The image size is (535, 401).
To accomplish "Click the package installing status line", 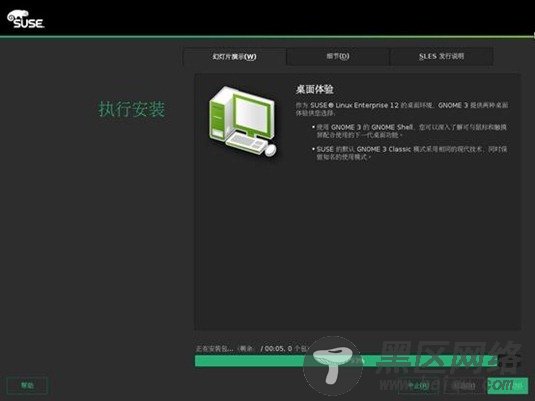I will click(252, 348).
